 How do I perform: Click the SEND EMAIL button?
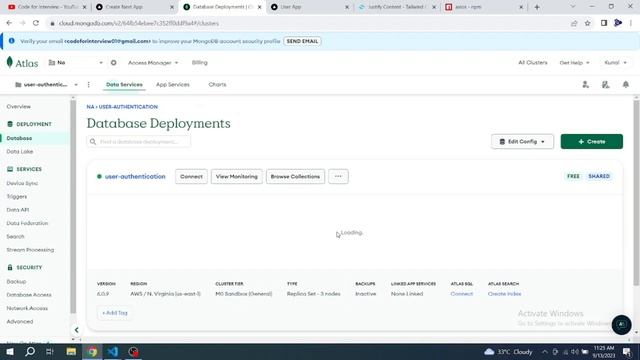302,41
